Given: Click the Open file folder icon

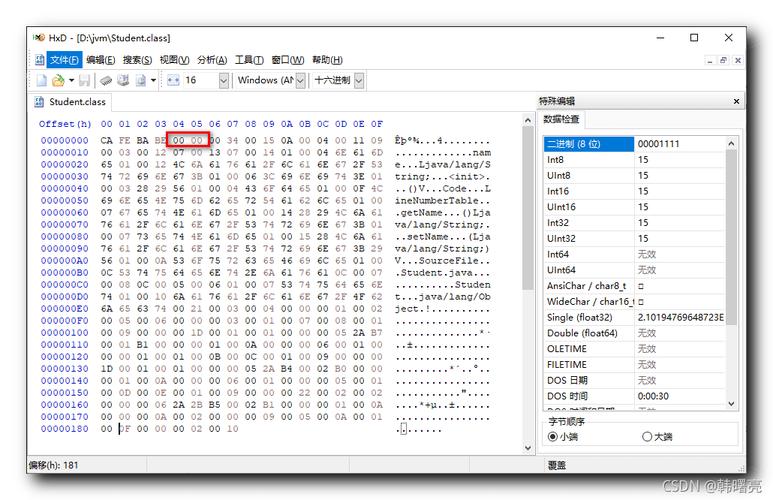Looking at the screenshot, I should coord(58,80).
